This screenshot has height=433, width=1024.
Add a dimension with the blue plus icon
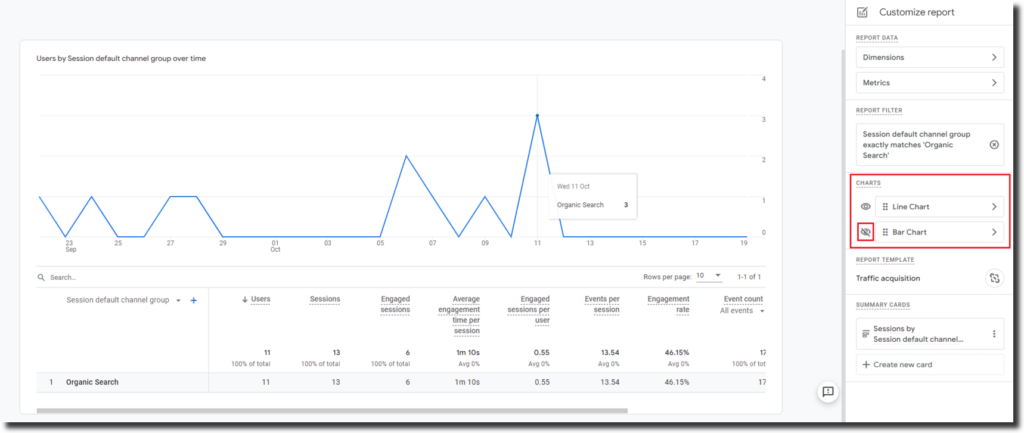pyautogui.click(x=194, y=300)
